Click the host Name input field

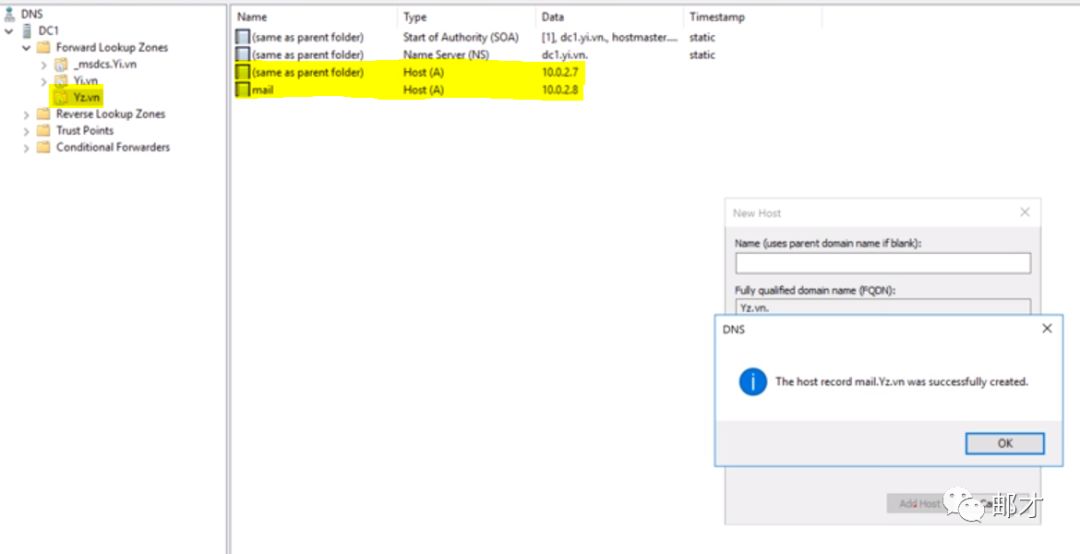(x=882, y=263)
